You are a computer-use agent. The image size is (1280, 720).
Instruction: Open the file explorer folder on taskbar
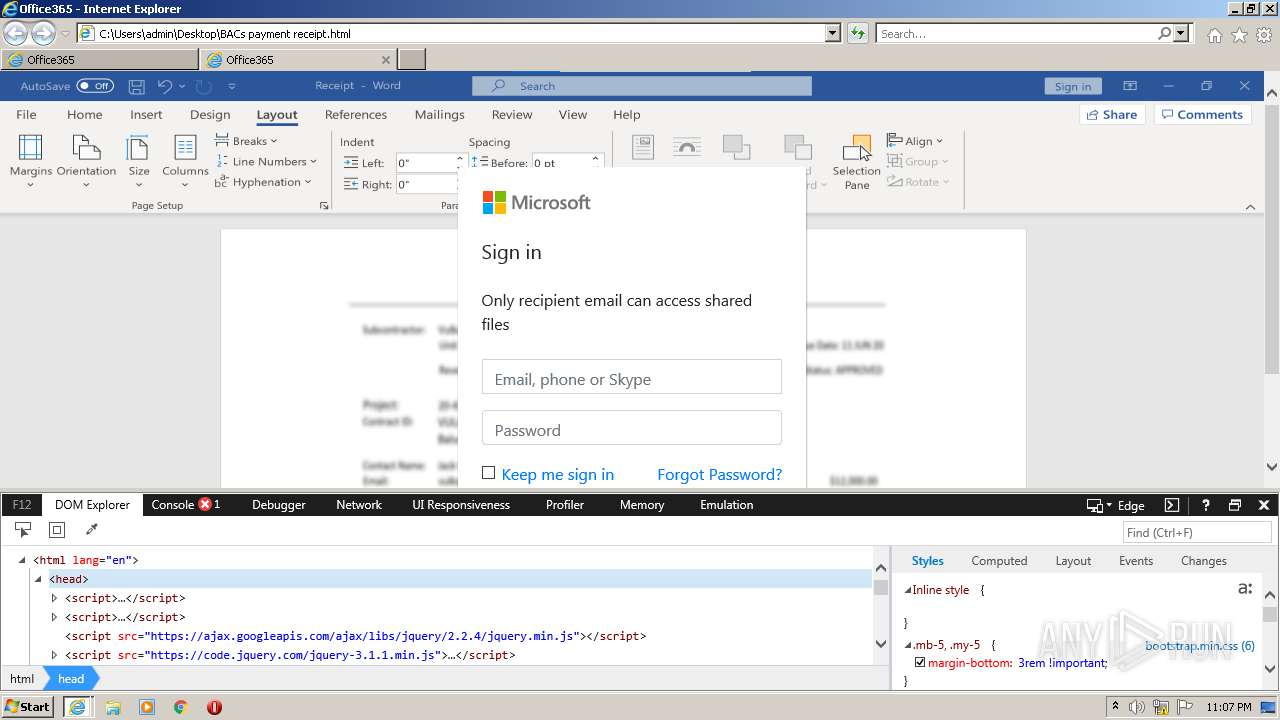tap(113, 707)
